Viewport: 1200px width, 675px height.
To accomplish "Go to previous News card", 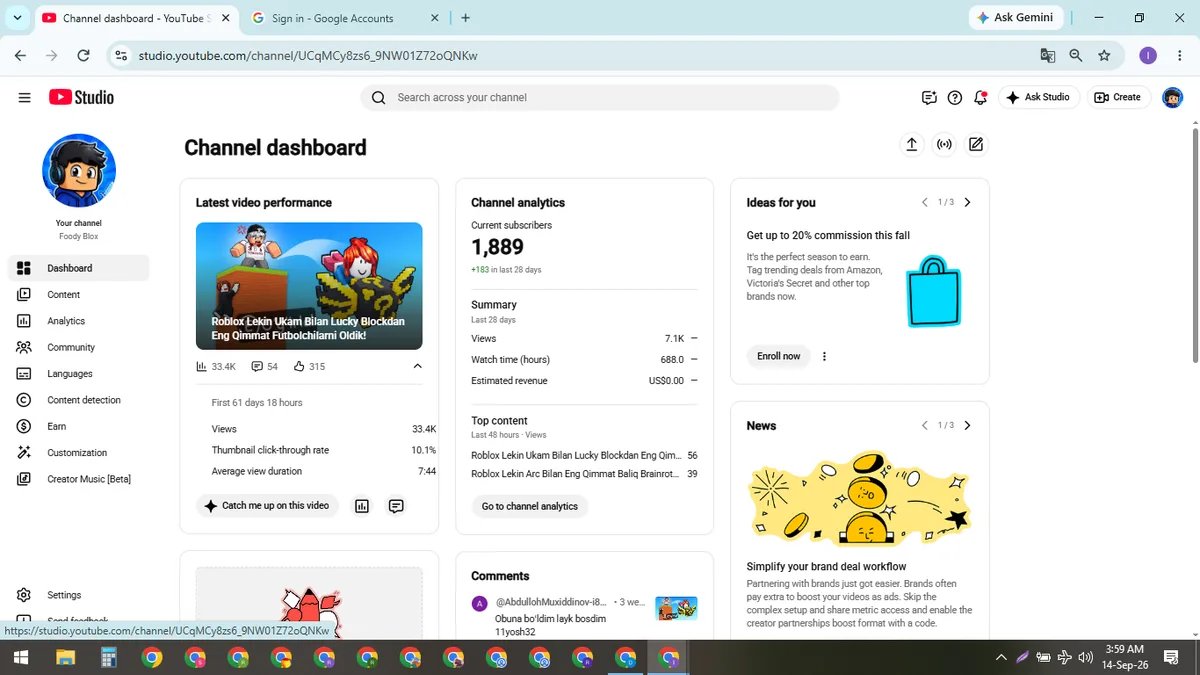I will [x=925, y=425].
